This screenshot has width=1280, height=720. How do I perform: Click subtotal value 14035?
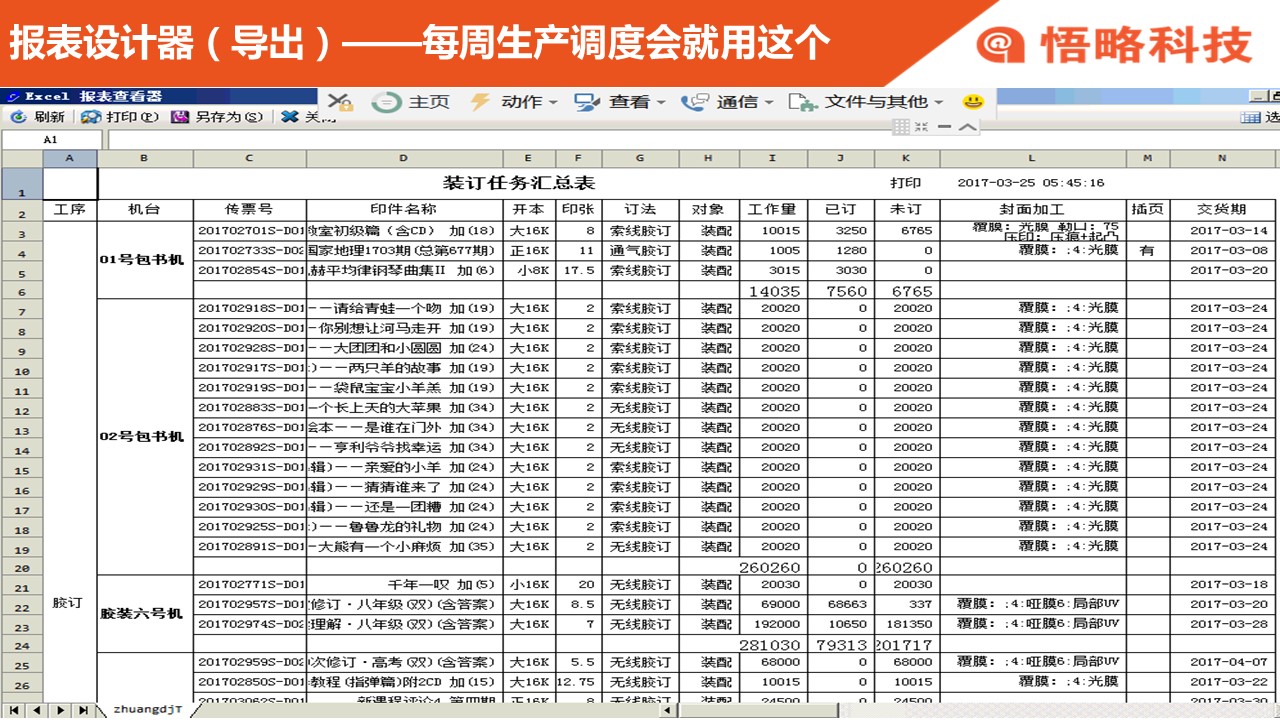coord(775,291)
